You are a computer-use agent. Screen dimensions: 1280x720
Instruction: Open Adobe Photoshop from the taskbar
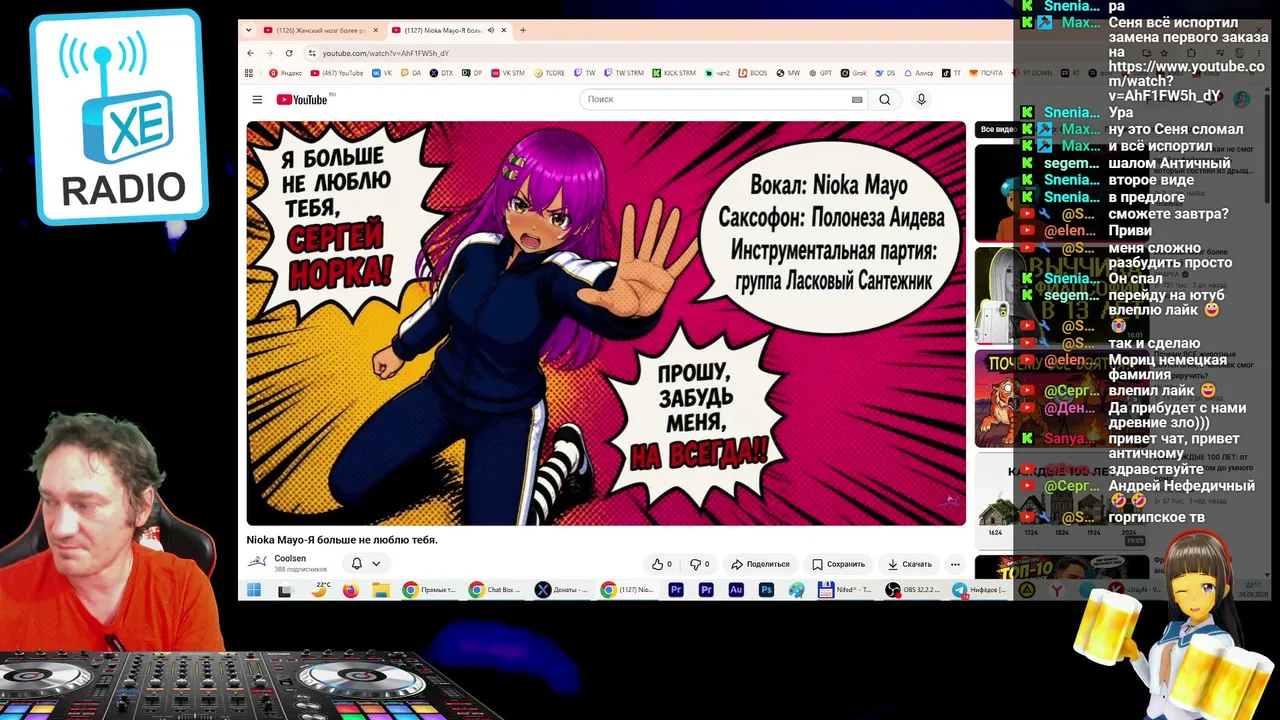(x=766, y=590)
